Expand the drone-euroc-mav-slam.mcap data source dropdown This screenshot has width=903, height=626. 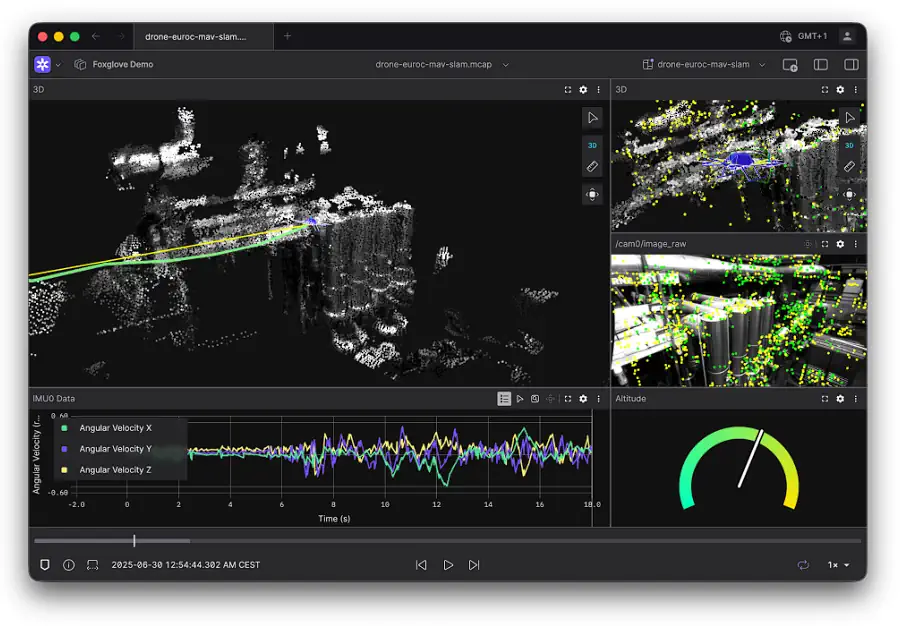(441, 64)
